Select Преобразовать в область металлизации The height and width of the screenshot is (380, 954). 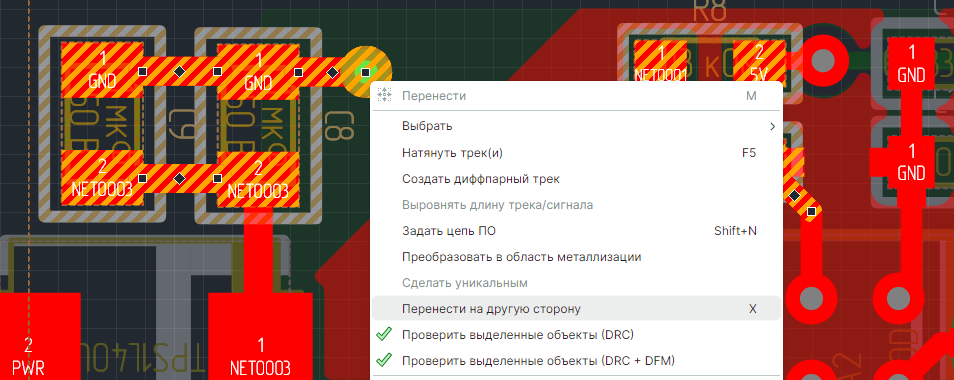coord(576,257)
